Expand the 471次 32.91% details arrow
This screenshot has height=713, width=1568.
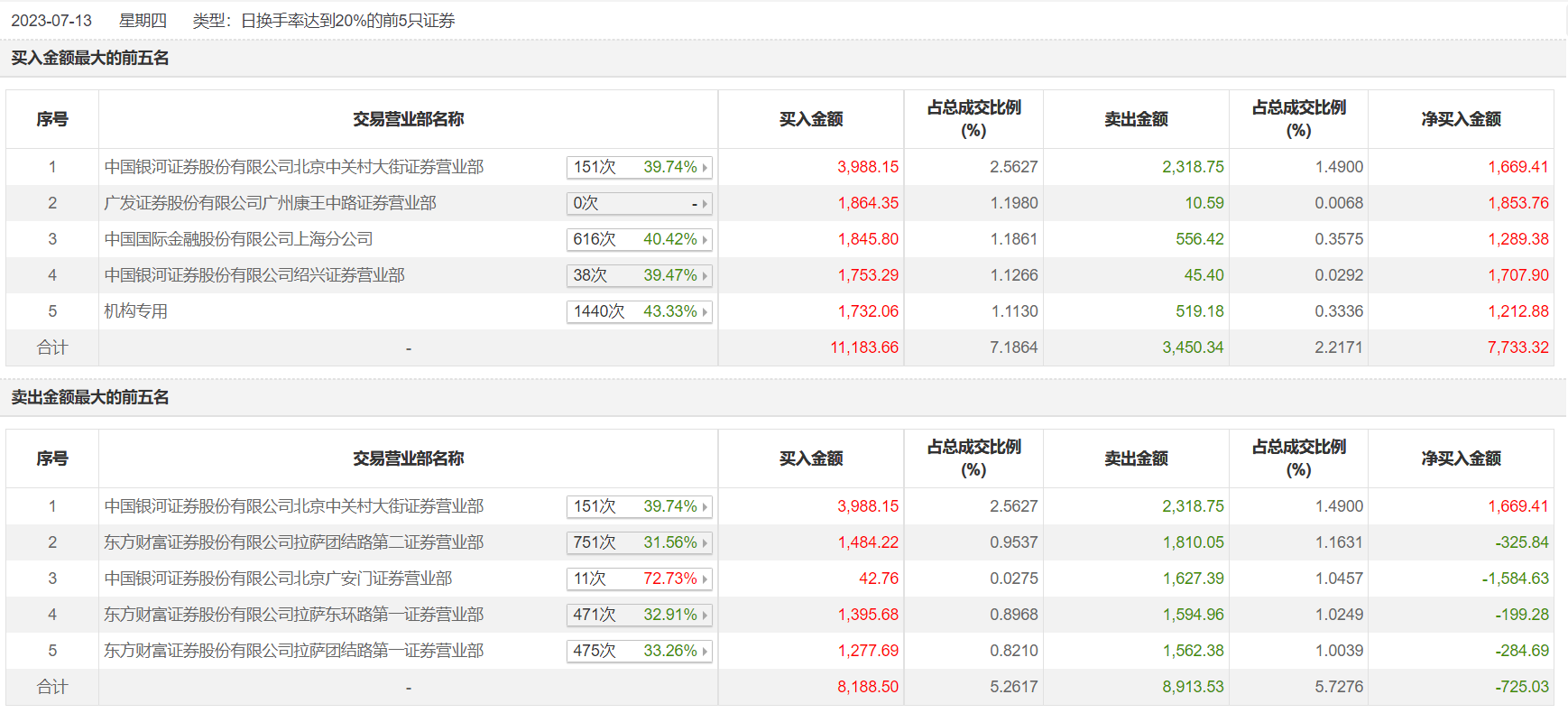[x=705, y=616]
